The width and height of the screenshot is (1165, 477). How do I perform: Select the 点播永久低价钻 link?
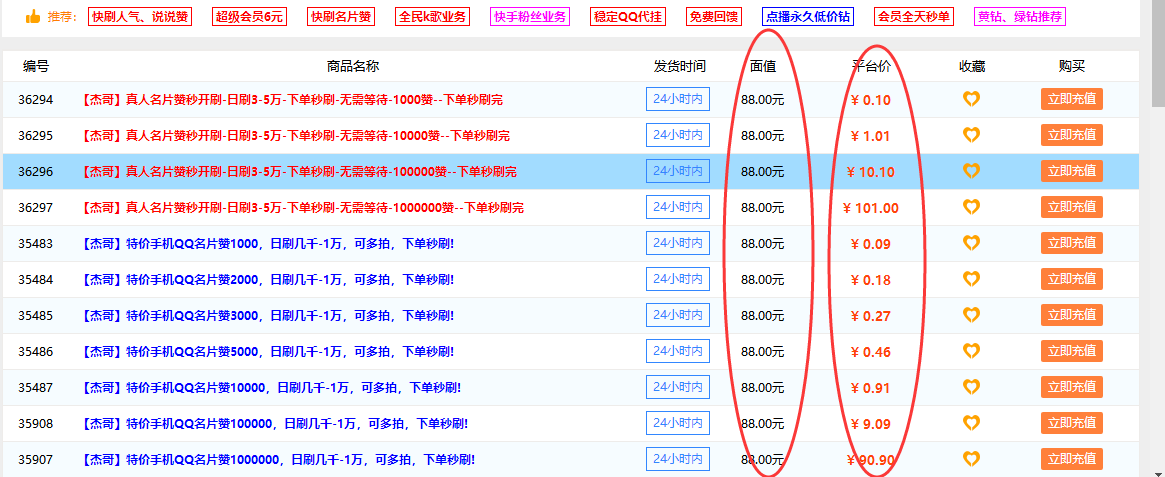click(808, 17)
